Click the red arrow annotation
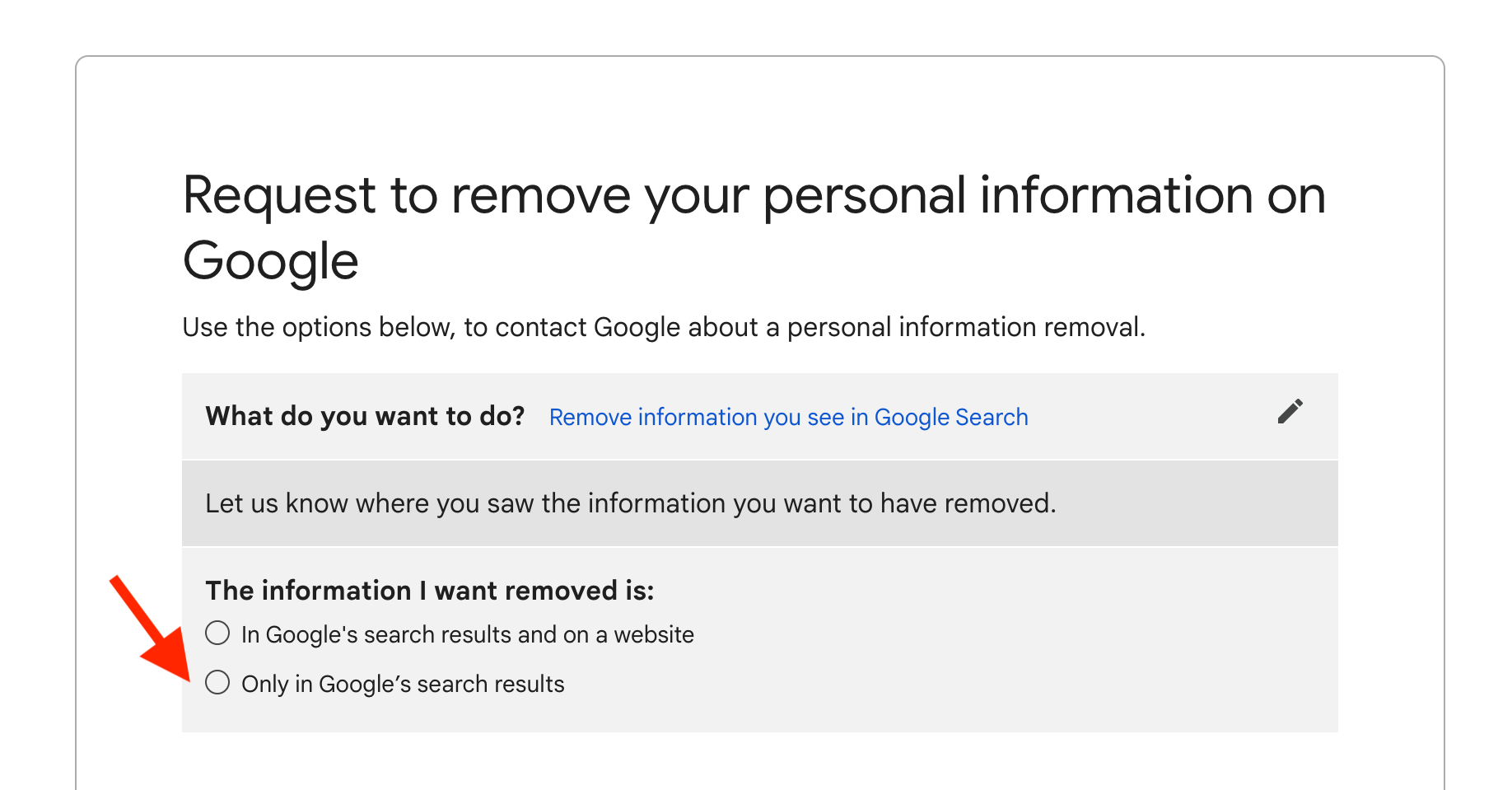This screenshot has width=1512, height=790. click(152, 628)
